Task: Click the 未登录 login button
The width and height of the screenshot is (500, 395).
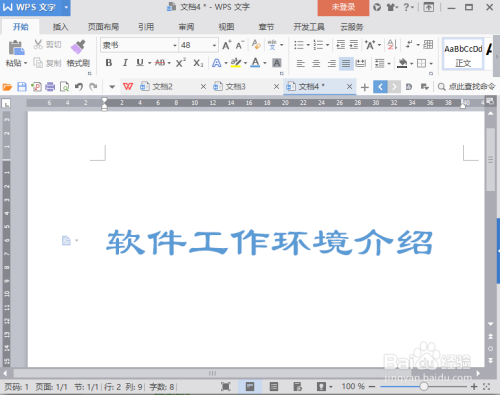Action: click(x=343, y=7)
